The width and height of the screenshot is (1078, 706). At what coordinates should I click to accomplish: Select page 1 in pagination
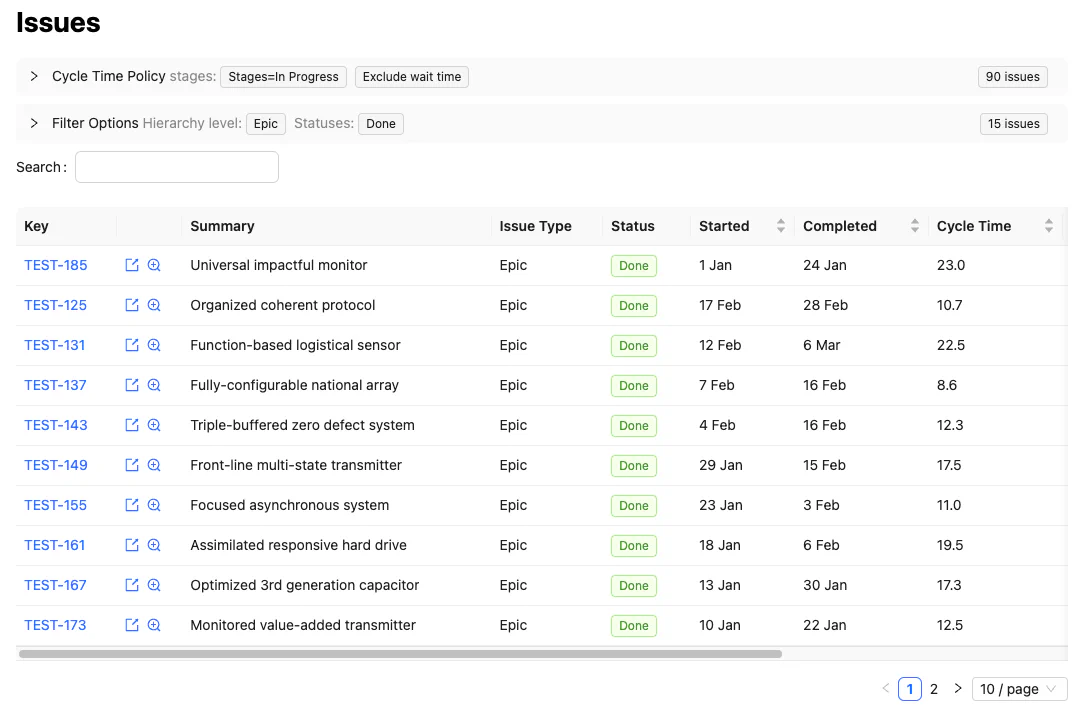(x=910, y=689)
